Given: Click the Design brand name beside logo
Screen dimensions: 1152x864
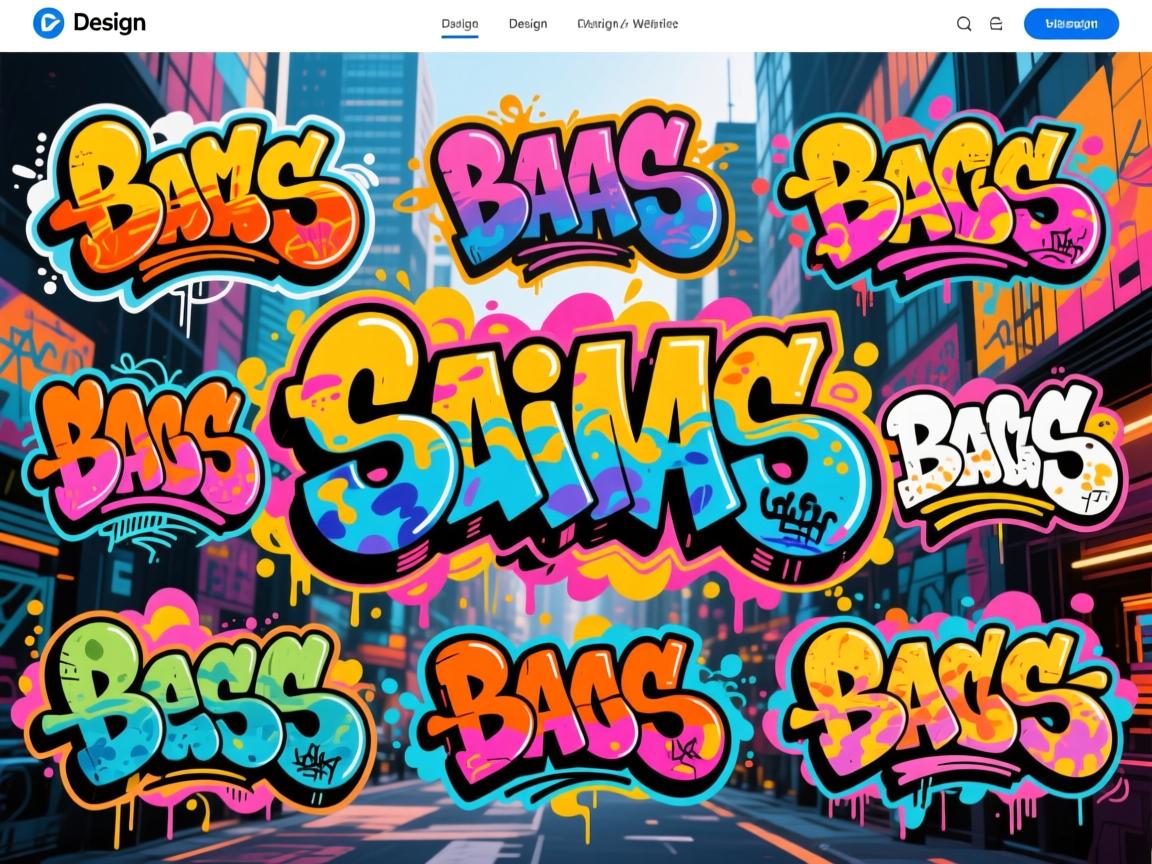Looking at the screenshot, I should click(x=109, y=23).
